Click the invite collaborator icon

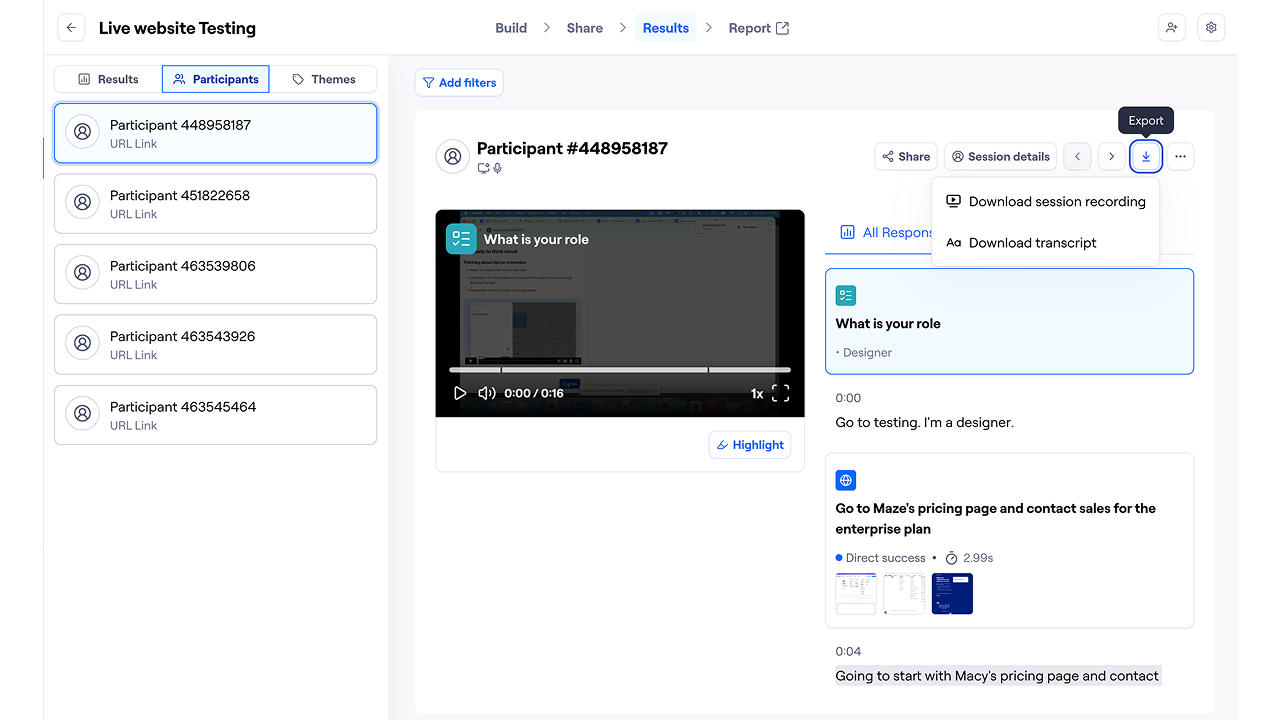click(1171, 28)
